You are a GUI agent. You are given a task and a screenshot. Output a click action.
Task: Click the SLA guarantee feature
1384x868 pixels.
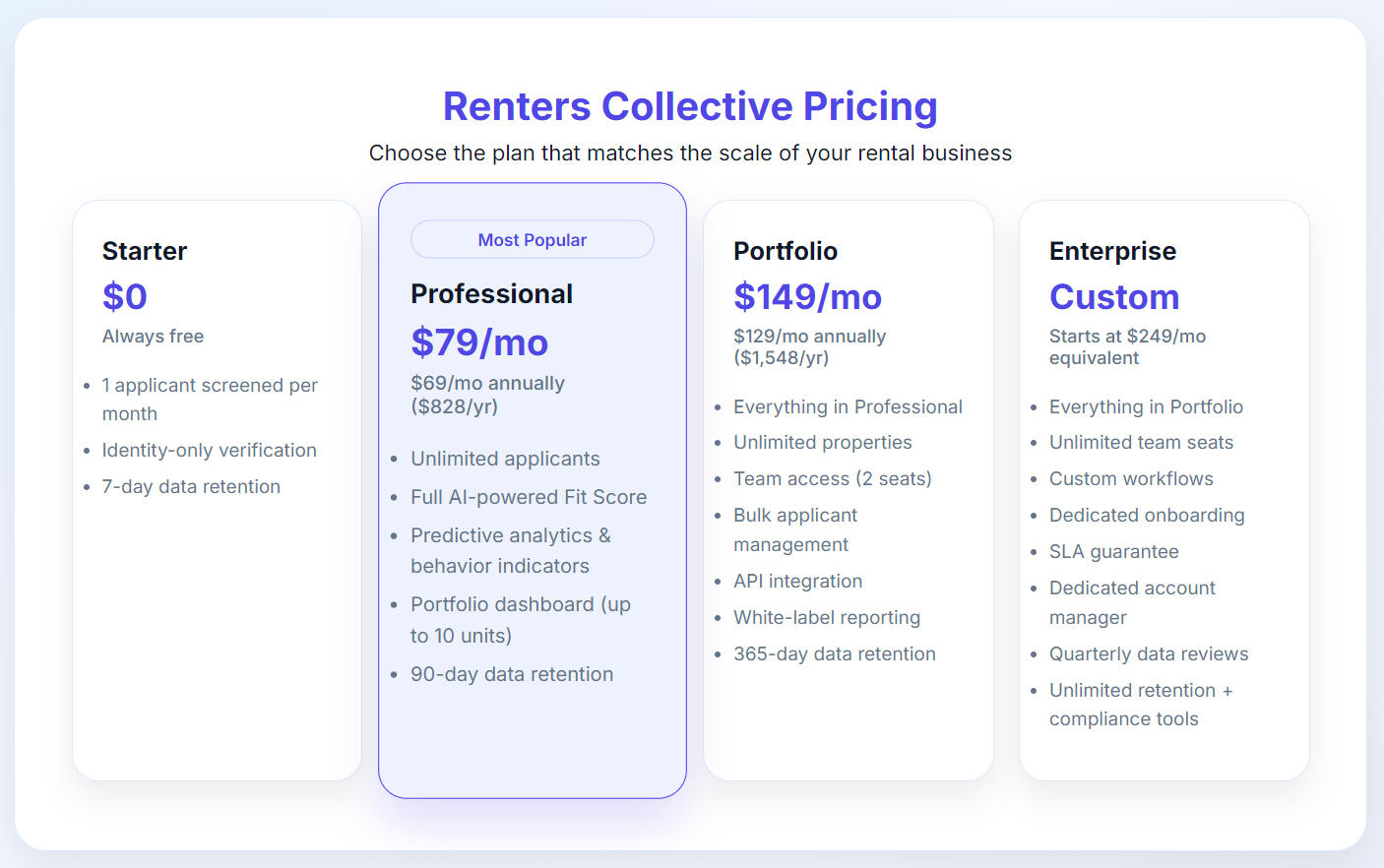coord(1113,552)
